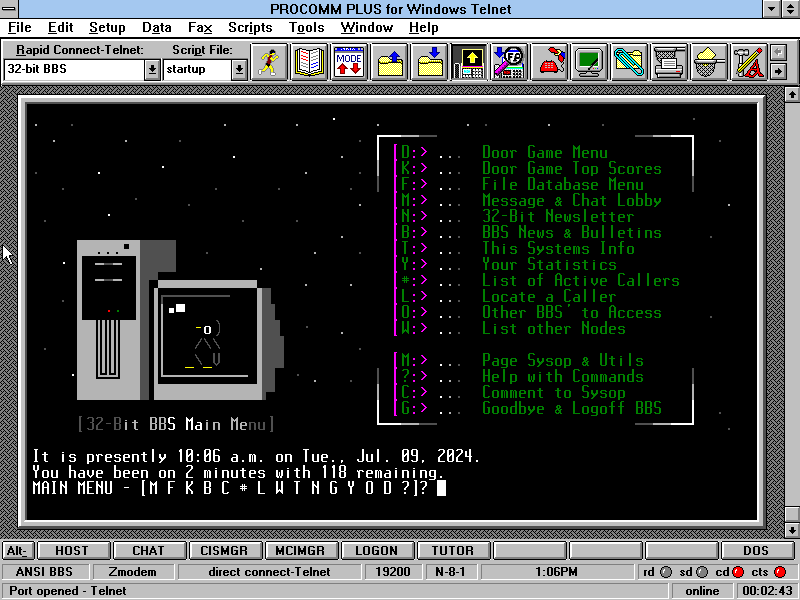
Task: Click the MODE transfer arrows icon
Action: tap(349, 62)
